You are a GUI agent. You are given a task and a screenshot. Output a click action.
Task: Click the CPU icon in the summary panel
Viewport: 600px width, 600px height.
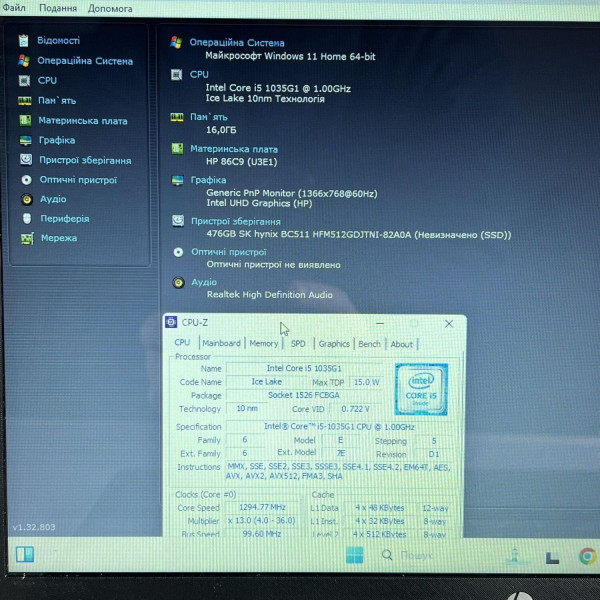click(176, 74)
